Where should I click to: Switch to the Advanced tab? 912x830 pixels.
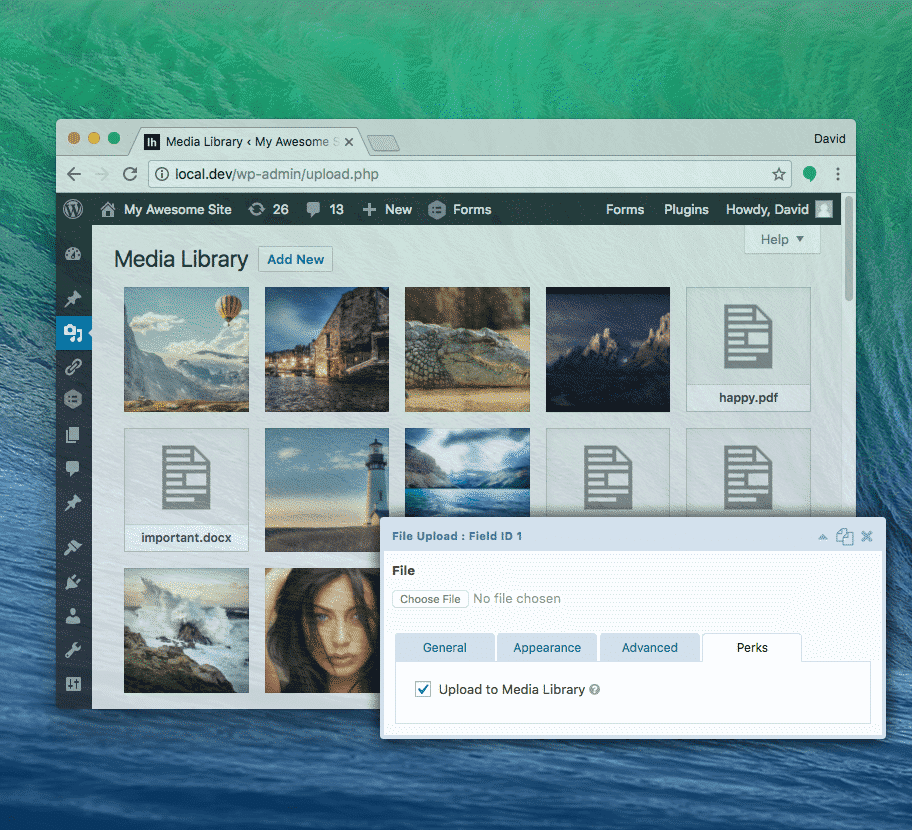(649, 647)
